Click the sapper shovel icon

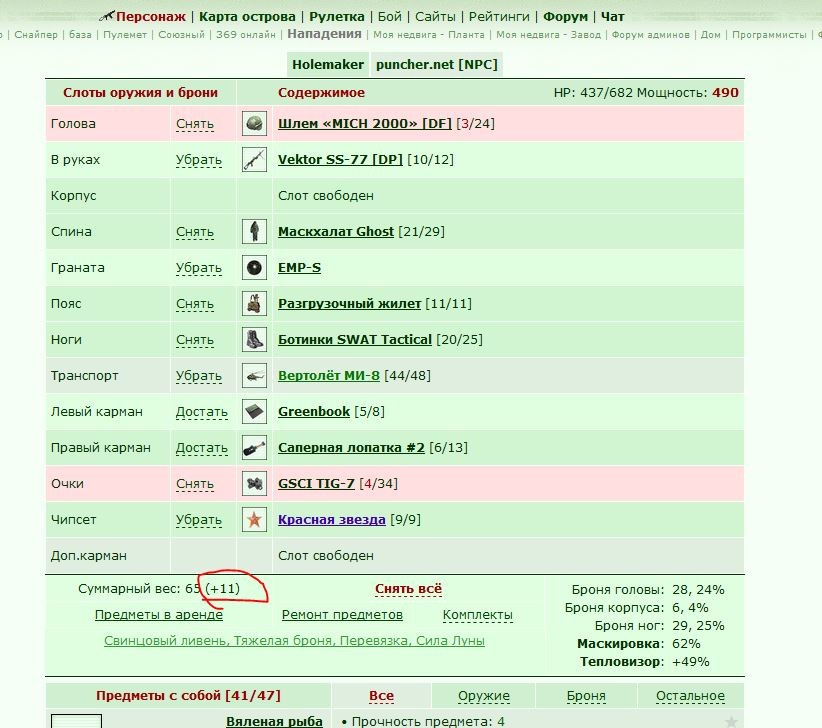pyautogui.click(x=254, y=448)
